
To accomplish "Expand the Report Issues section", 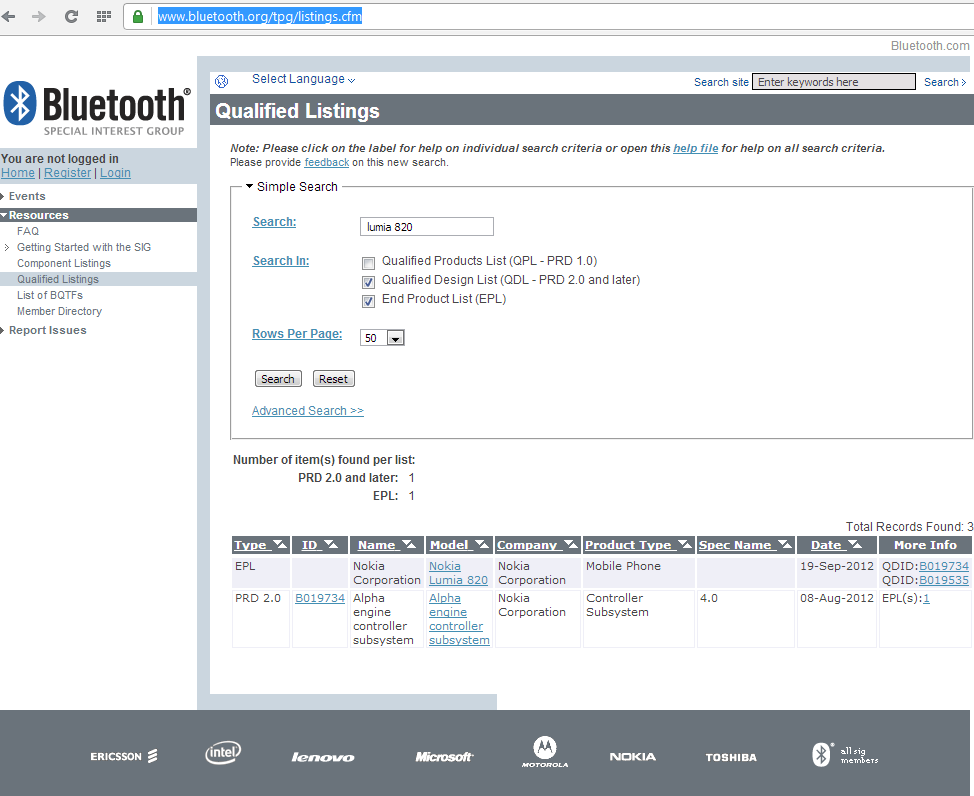I will [2, 331].
